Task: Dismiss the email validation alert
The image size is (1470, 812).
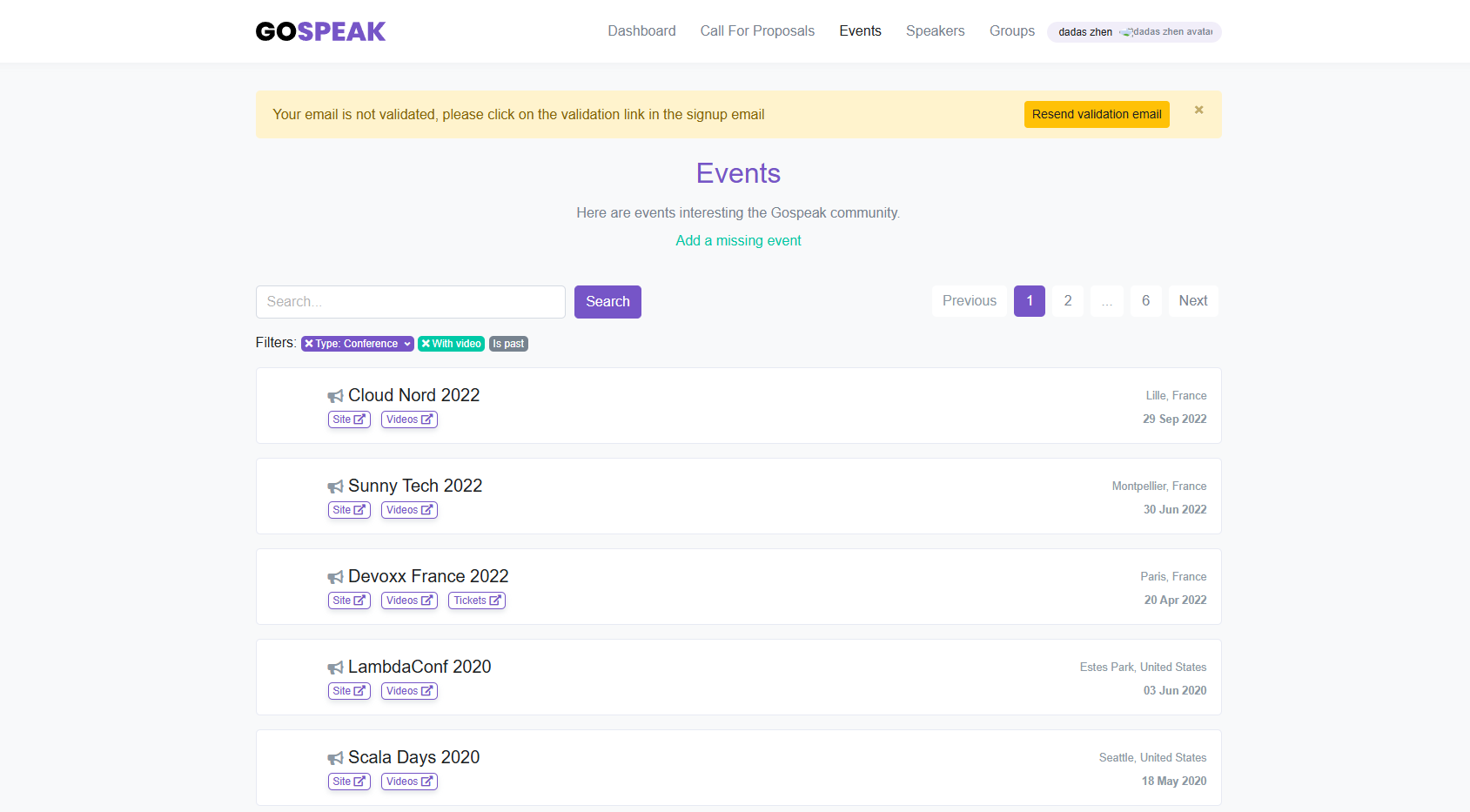Action: [1198, 110]
